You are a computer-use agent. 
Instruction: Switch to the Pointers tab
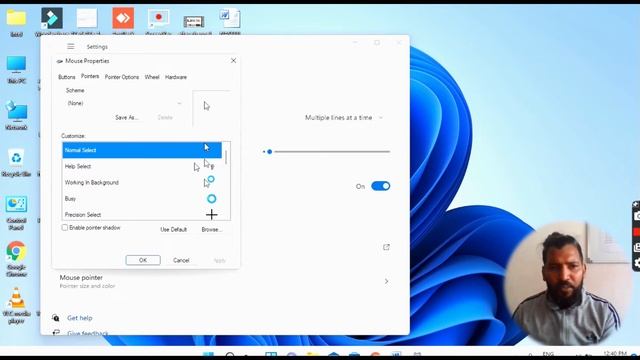[x=90, y=76]
